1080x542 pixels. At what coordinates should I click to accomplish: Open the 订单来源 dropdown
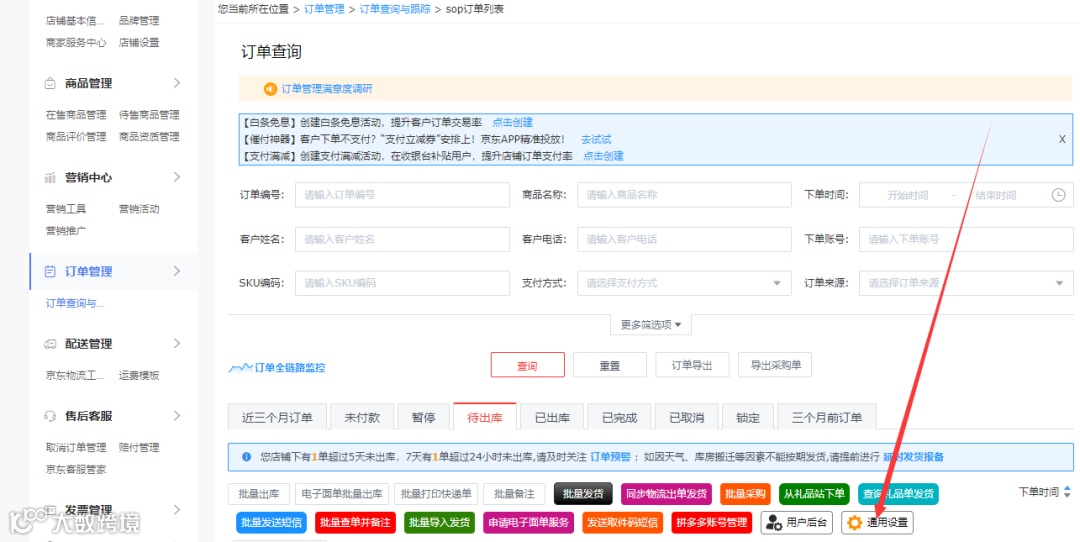[x=966, y=283]
